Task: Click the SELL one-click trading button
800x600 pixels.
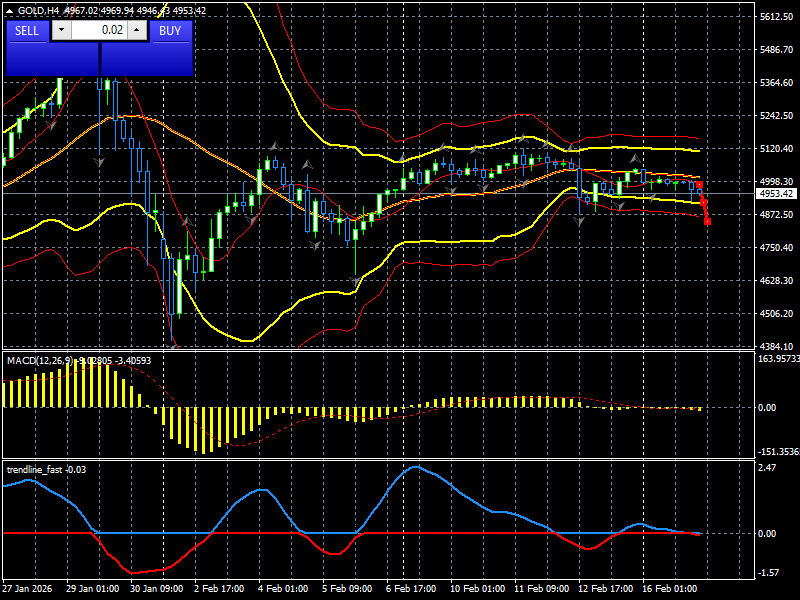Action: [x=28, y=31]
